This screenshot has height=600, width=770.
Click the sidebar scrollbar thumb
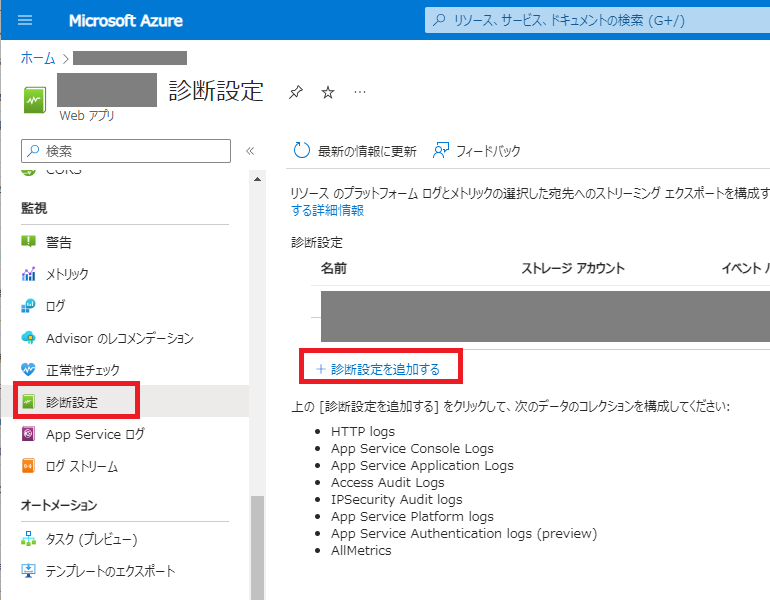257,547
